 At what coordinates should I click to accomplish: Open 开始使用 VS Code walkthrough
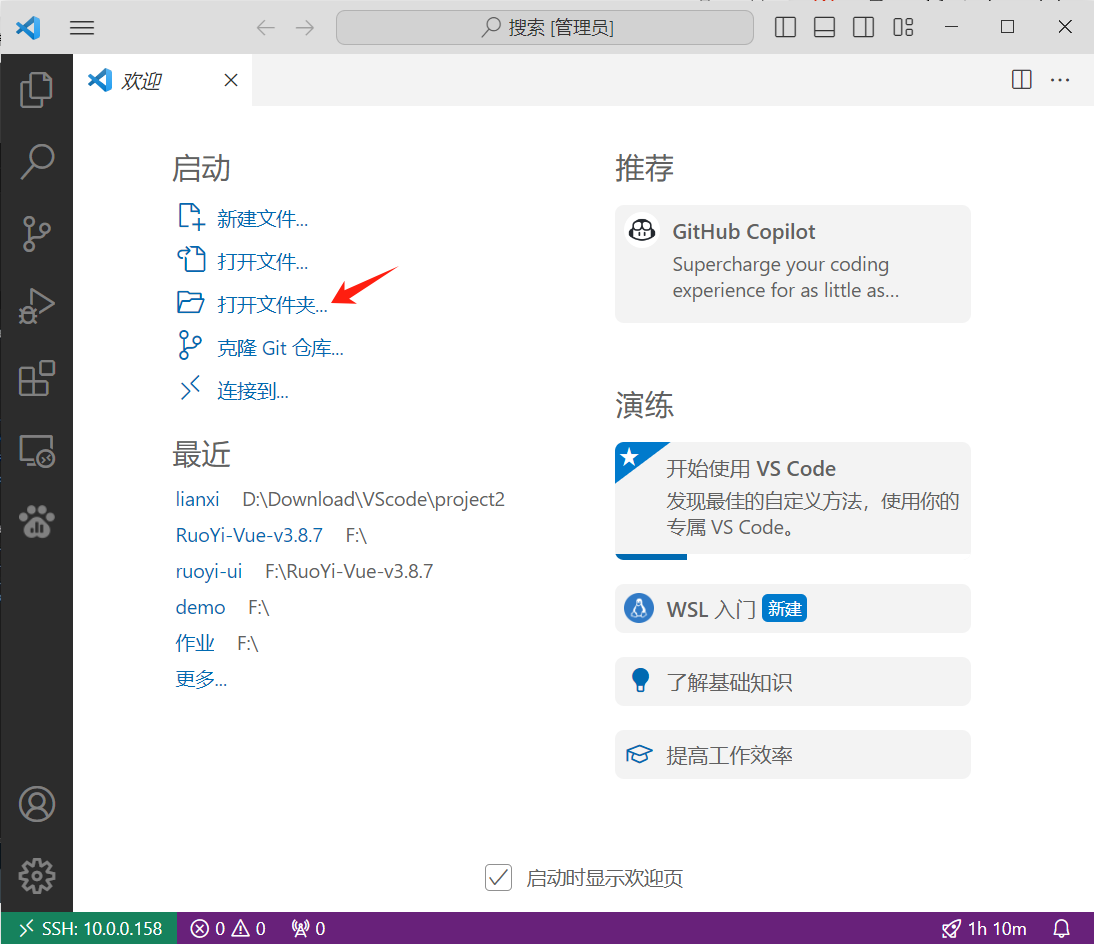[x=793, y=500]
